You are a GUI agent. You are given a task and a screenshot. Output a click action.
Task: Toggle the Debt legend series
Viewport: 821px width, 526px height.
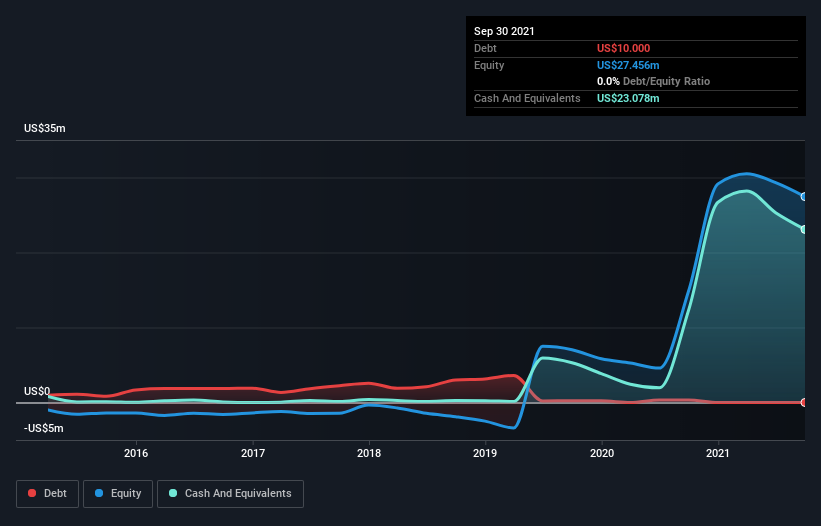coord(45,493)
